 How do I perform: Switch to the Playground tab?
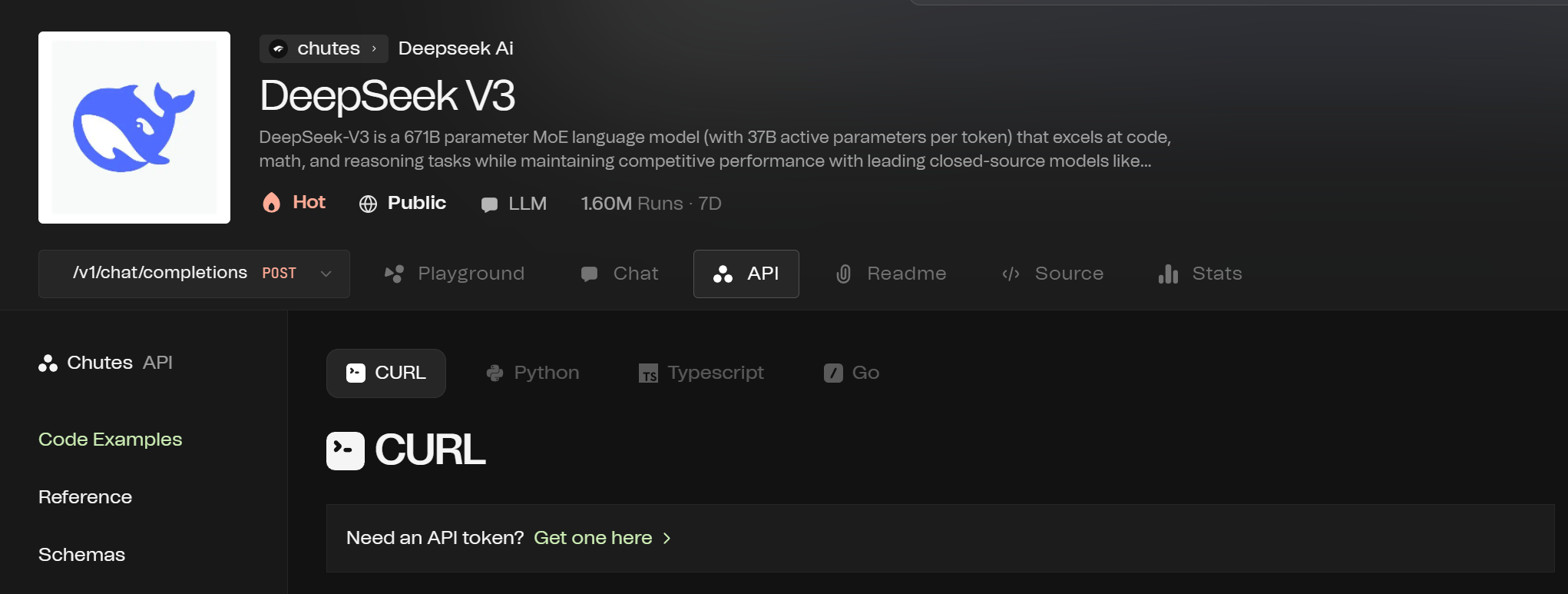click(x=455, y=274)
